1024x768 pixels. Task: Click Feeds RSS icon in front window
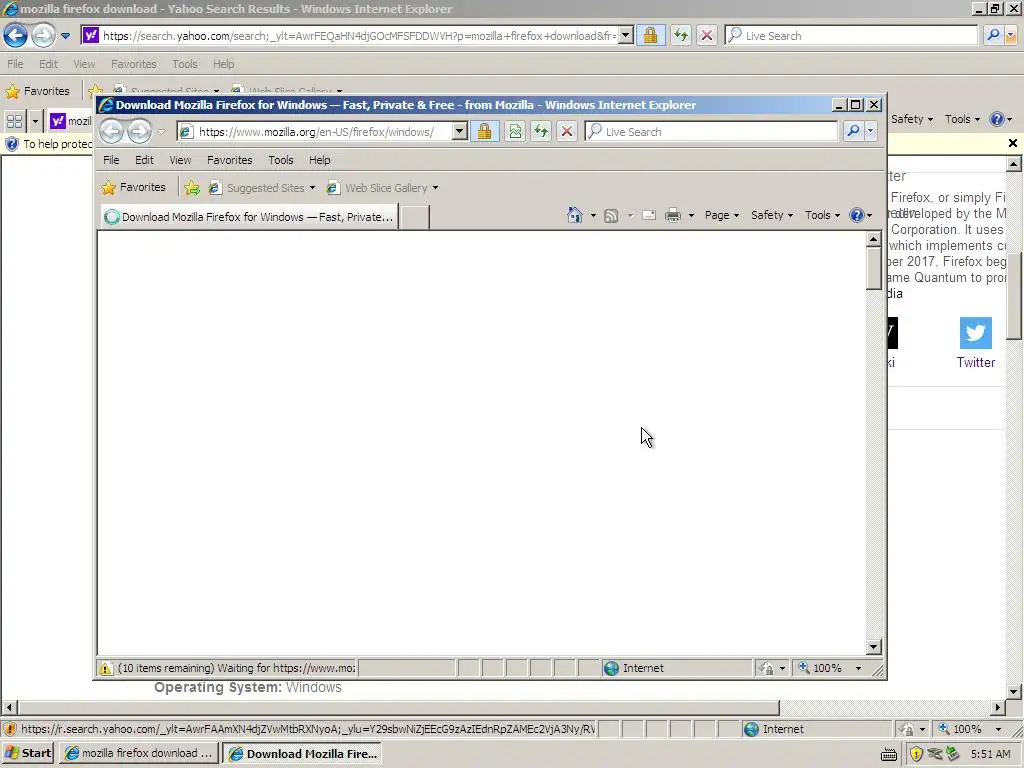coord(611,216)
